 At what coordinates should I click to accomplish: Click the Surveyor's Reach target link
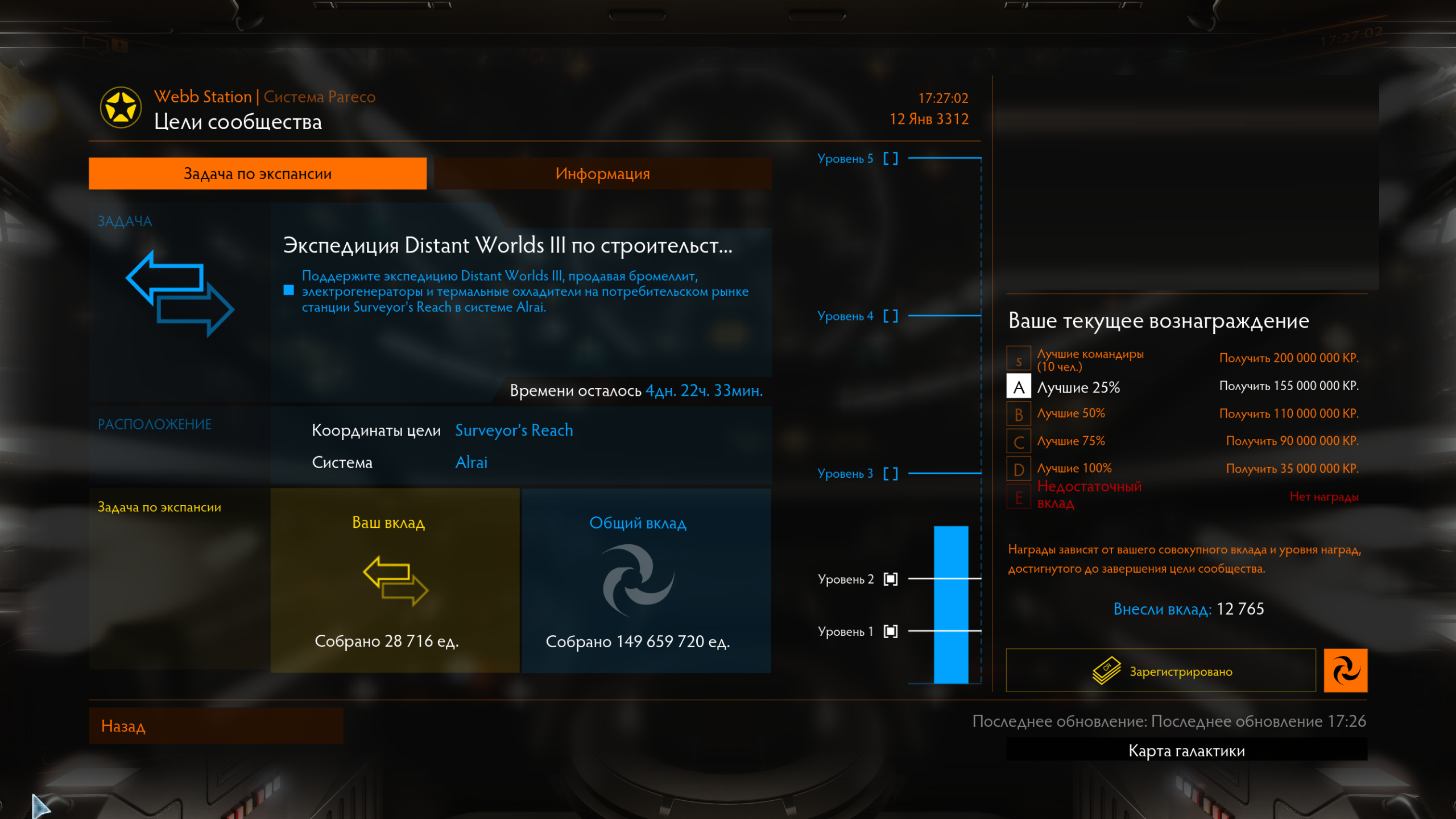(x=514, y=431)
